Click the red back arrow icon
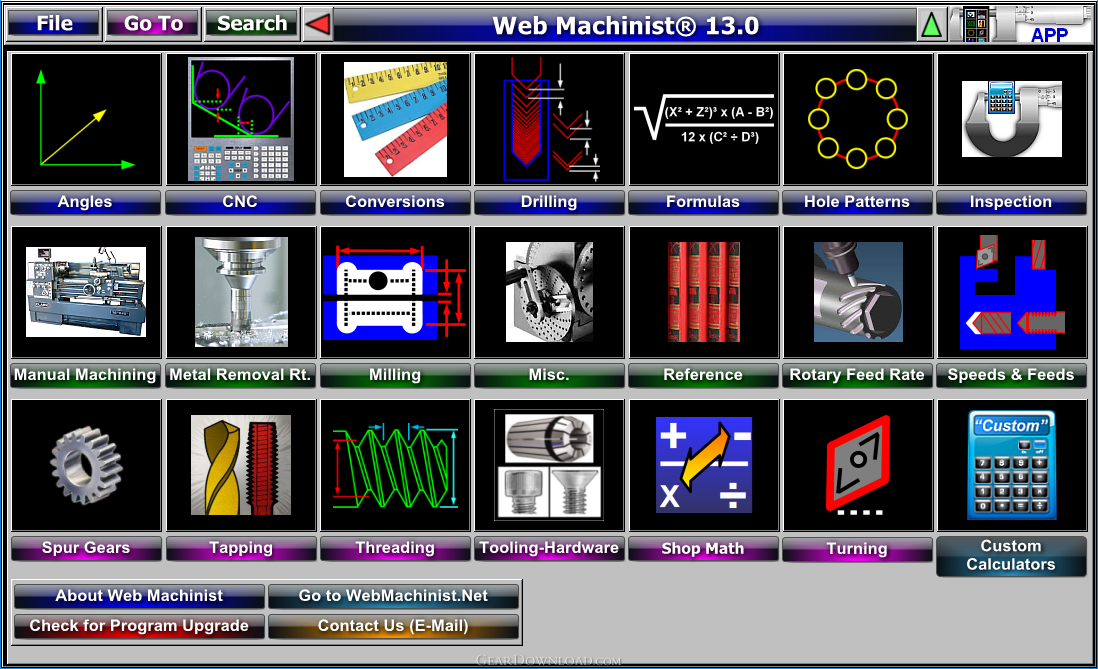The width and height of the screenshot is (1098, 669). click(319, 25)
